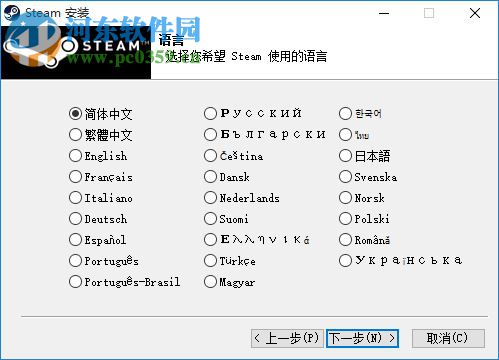
Task: Click Steam icon in title bar
Action: pos(12,13)
